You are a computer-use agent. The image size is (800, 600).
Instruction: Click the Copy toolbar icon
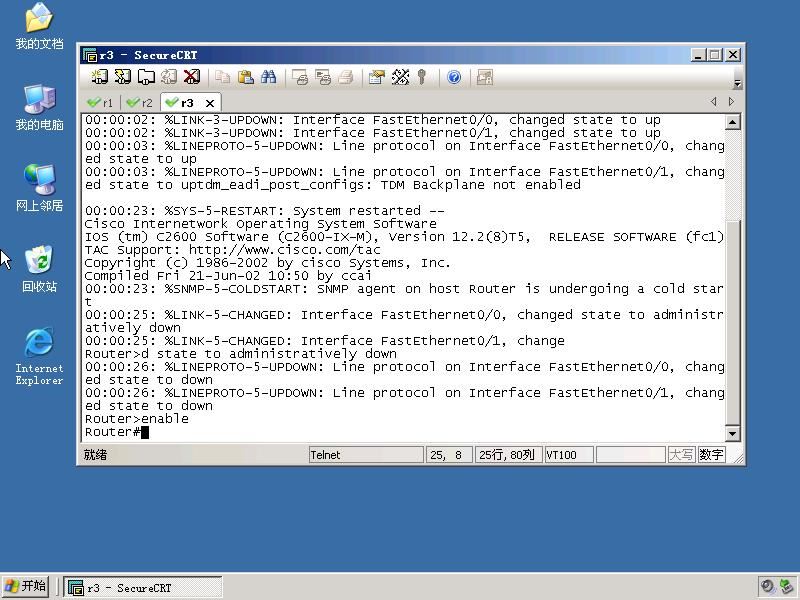coord(222,77)
